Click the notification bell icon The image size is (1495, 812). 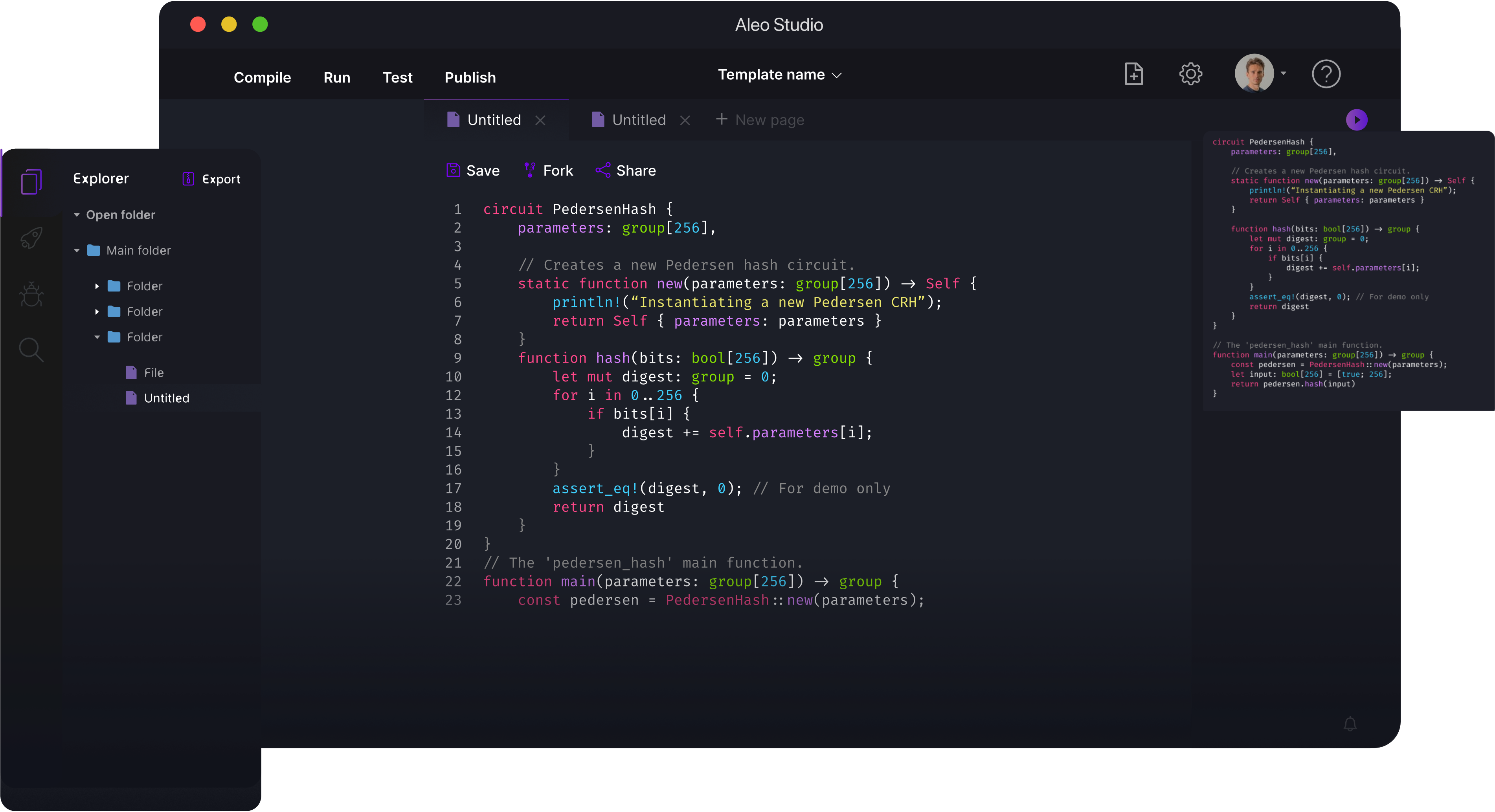[x=1350, y=724]
